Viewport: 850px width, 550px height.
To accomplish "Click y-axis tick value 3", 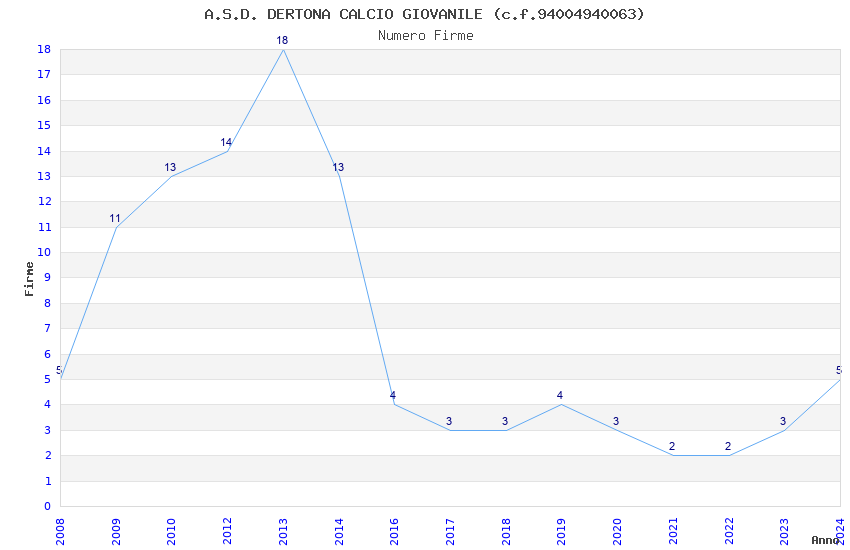I will 48,430.
